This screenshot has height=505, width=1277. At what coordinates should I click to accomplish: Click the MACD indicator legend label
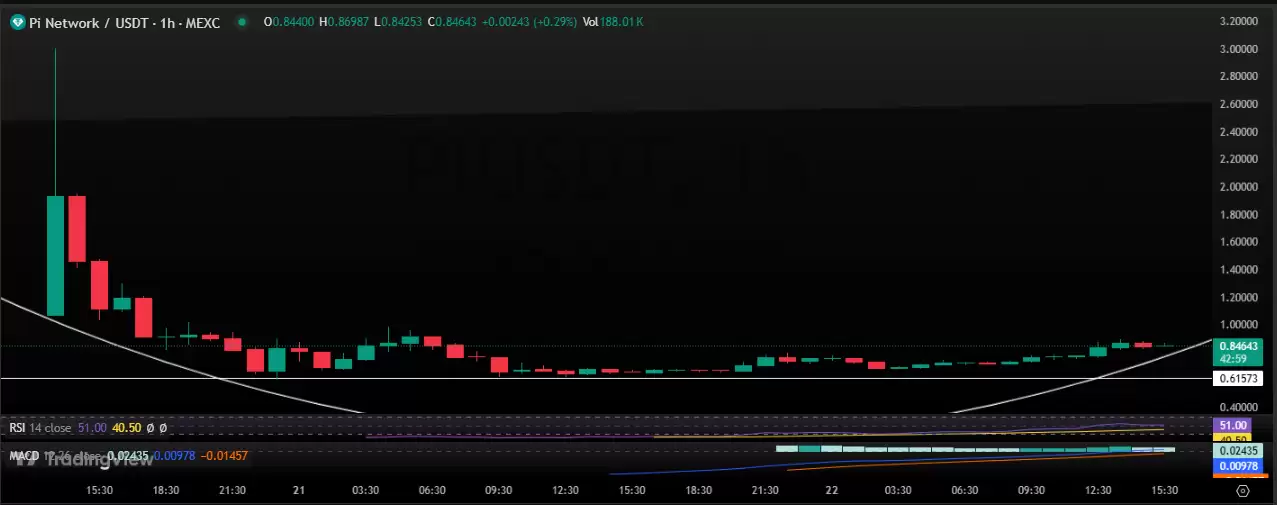coord(24,456)
